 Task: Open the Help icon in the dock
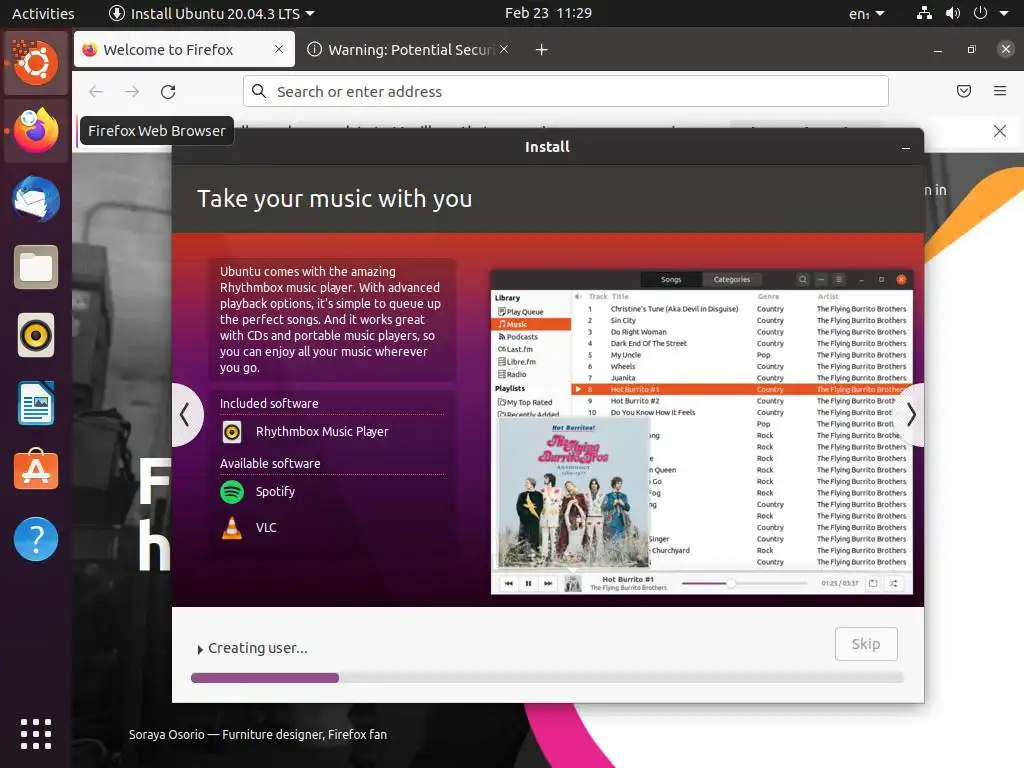(36, 539)
